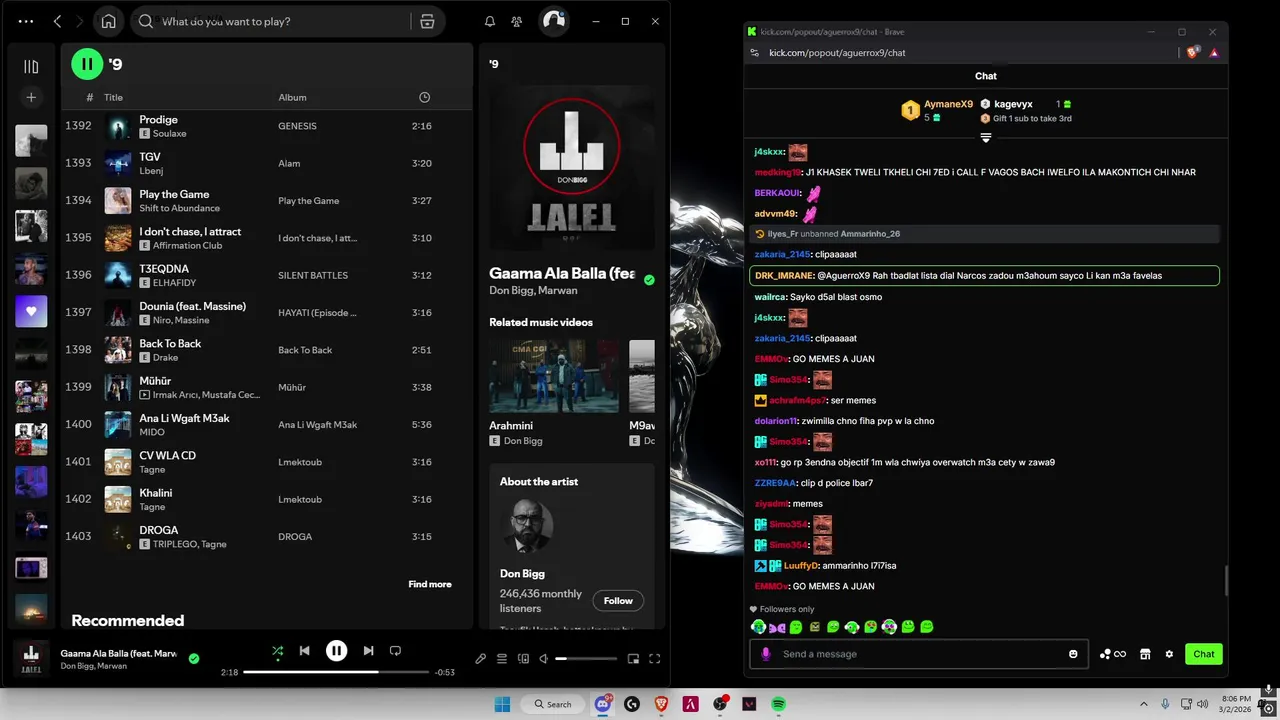Collapse Your Library sidebar icon
Viewport: 1280px width, 720px height.
[31, 66]
